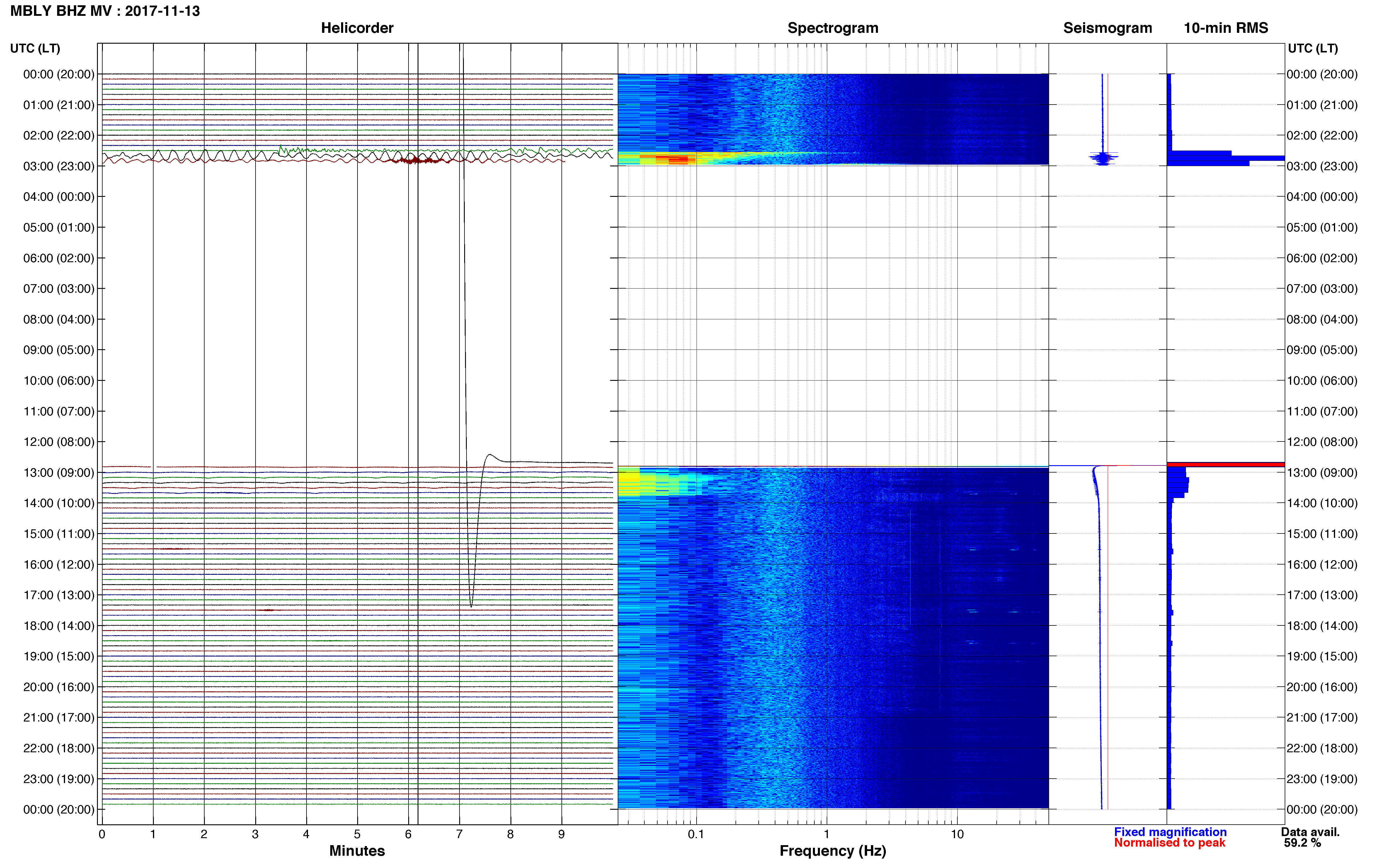Viewport: 1389px width, 868px height.
Task: Click the Seismogram column heading
Action: point(1108,28)
